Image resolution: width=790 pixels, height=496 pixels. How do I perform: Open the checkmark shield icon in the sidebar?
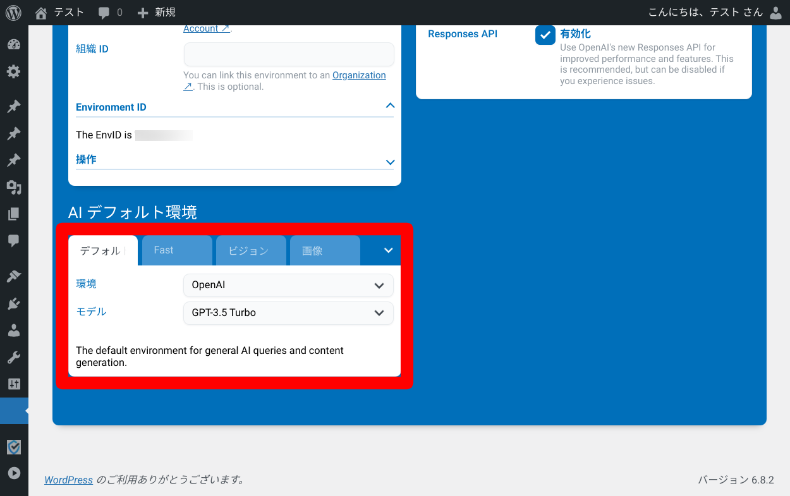point(14,447)
